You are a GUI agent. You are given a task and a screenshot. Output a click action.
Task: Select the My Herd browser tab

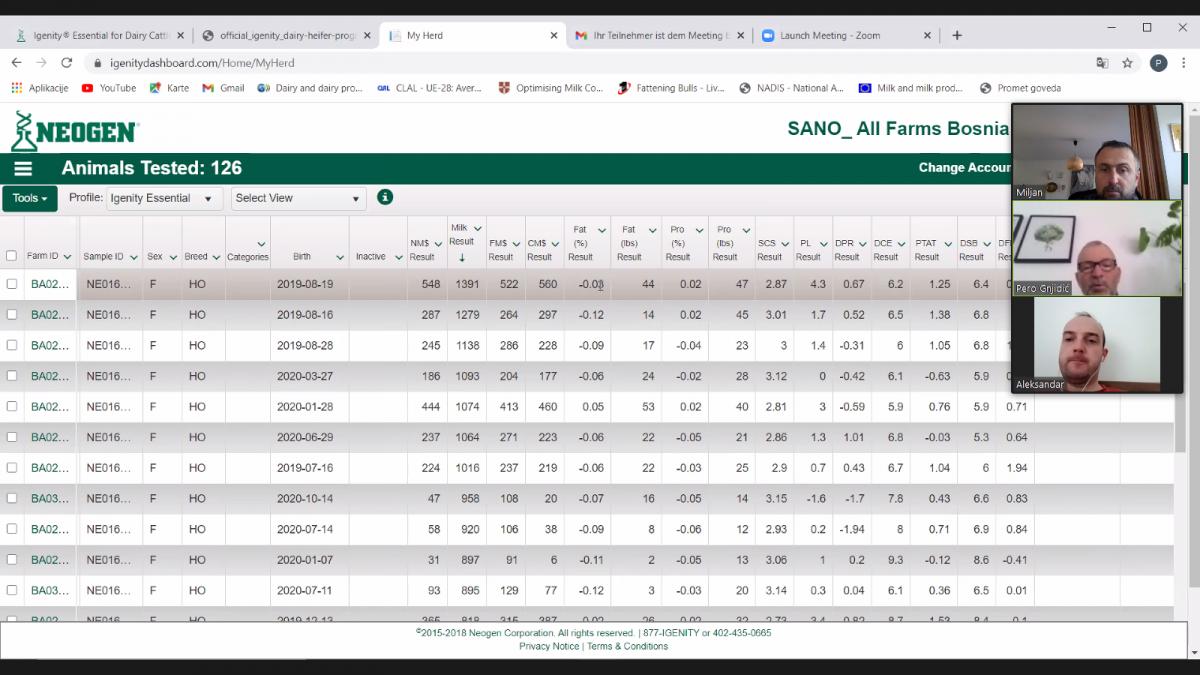click(x=472, y=35)
